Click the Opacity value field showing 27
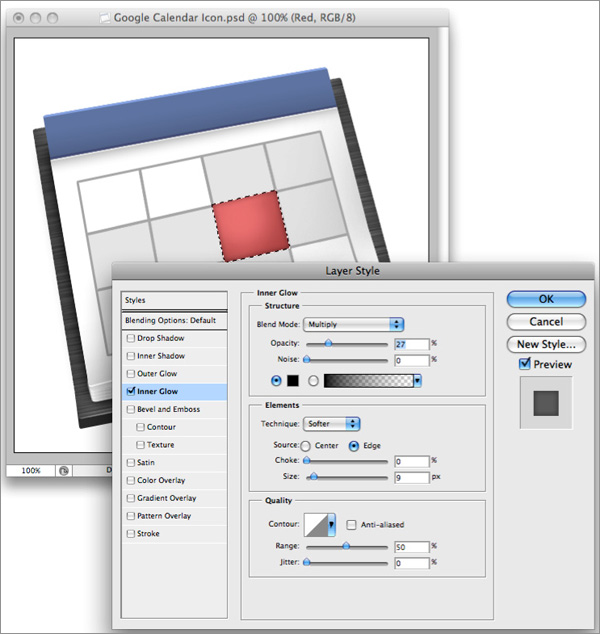 coord(412,344)
